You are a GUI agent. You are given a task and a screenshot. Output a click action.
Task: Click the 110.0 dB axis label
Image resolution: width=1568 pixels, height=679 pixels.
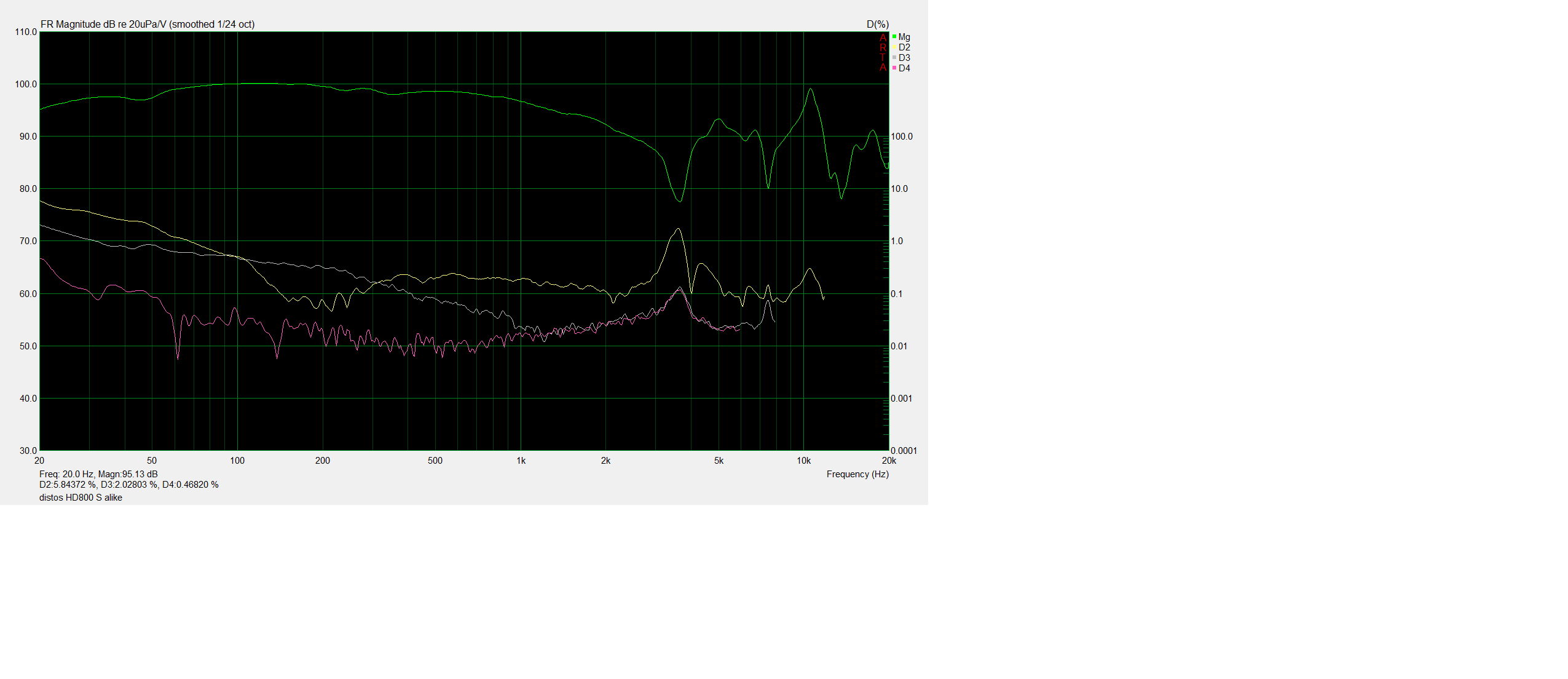26,32
